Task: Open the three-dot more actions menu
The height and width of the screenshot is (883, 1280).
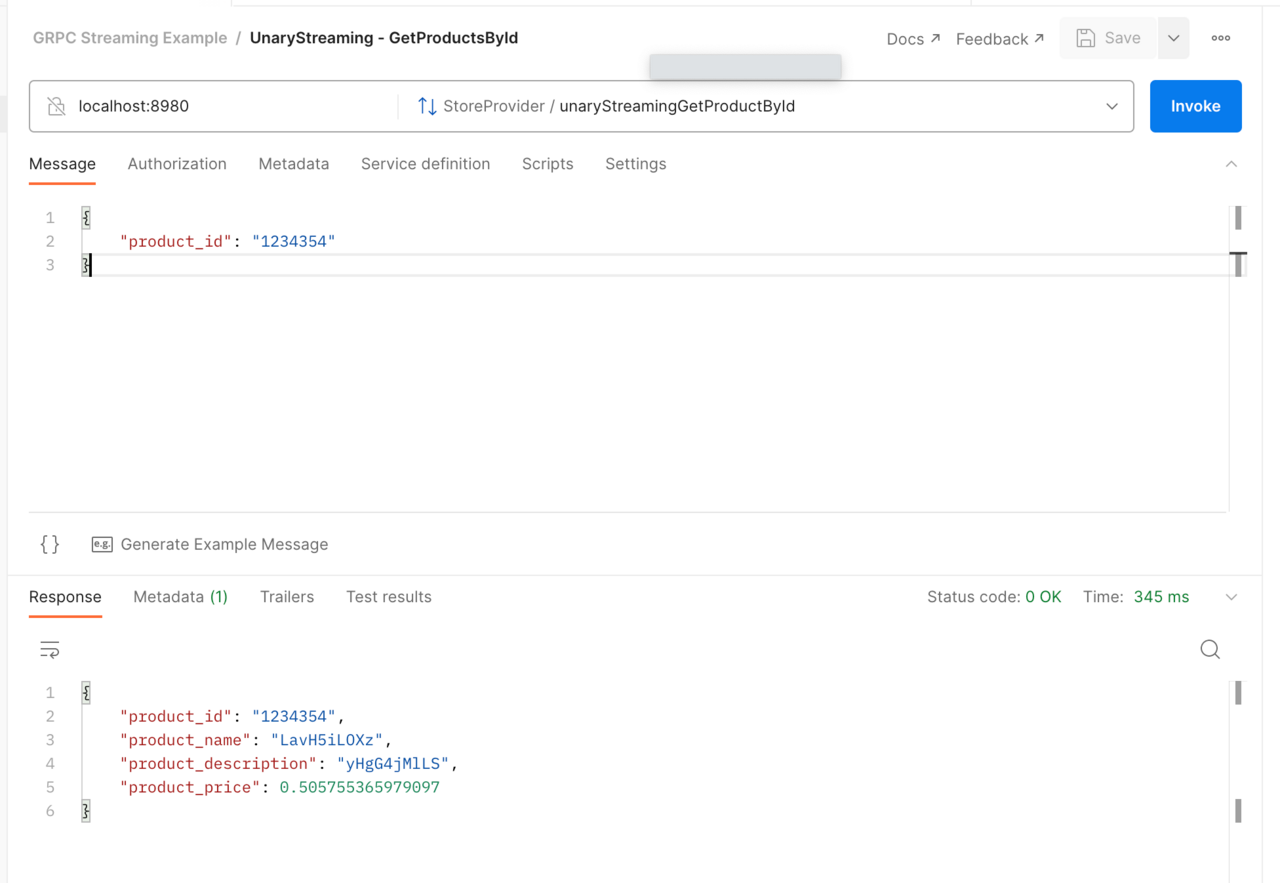Action: coord(1220,38)
